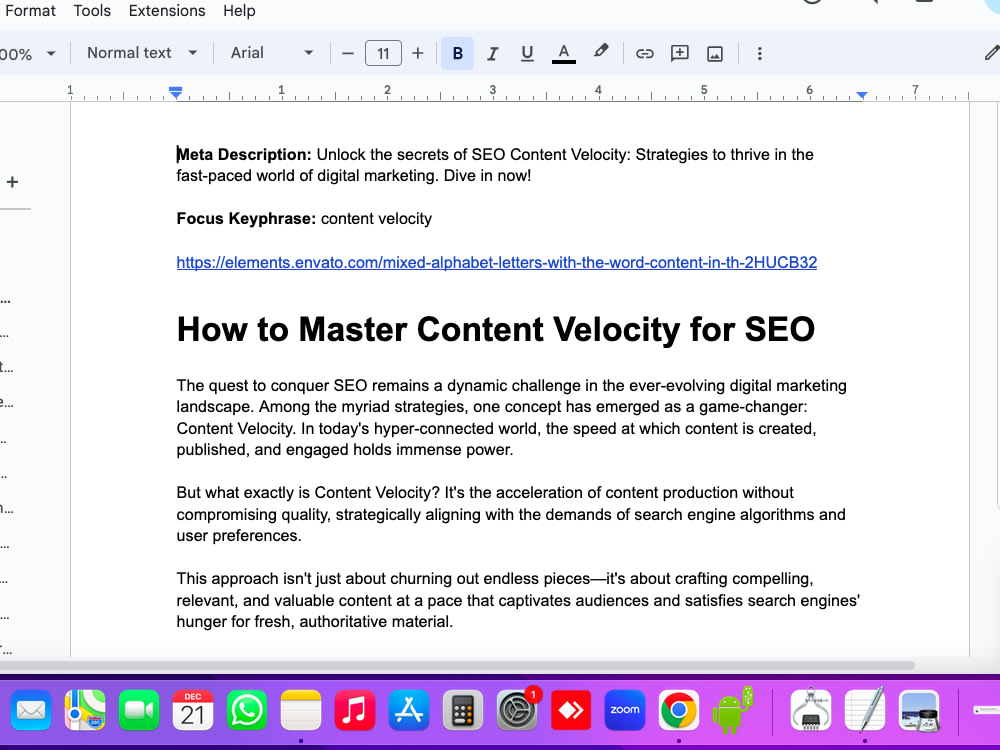Toggle underline formatting
The width and height of the screenshot is (1000, 750).
coord(527,54)
